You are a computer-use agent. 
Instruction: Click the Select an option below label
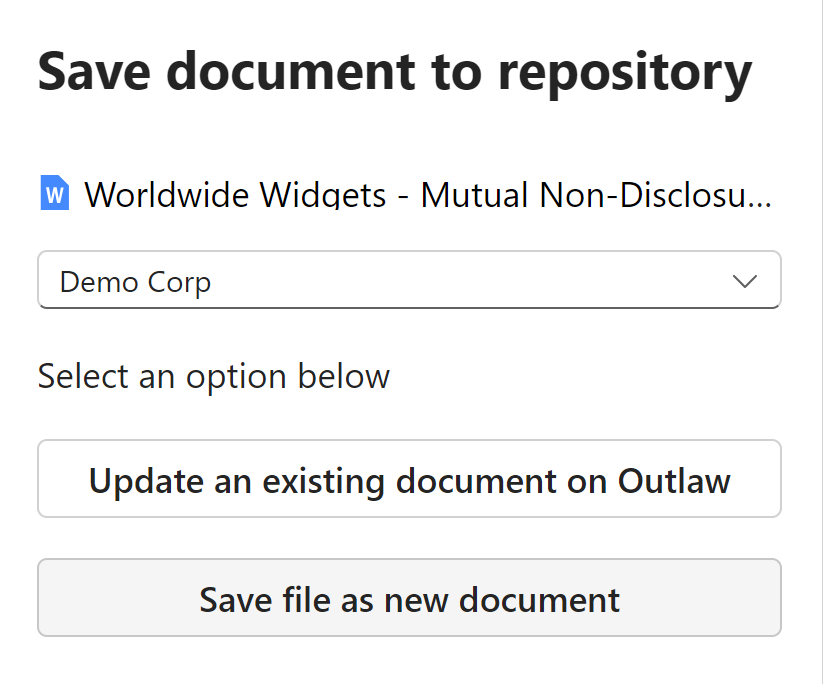click(x=213, y=377)
